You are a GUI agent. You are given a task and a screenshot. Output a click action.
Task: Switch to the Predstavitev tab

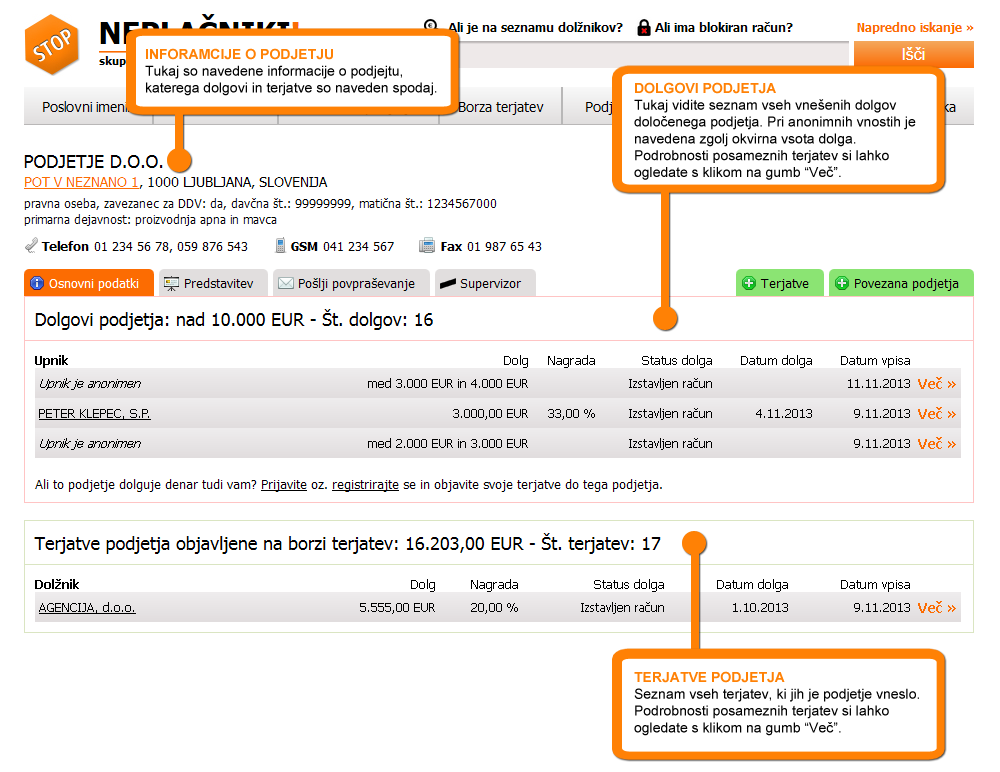208,284
